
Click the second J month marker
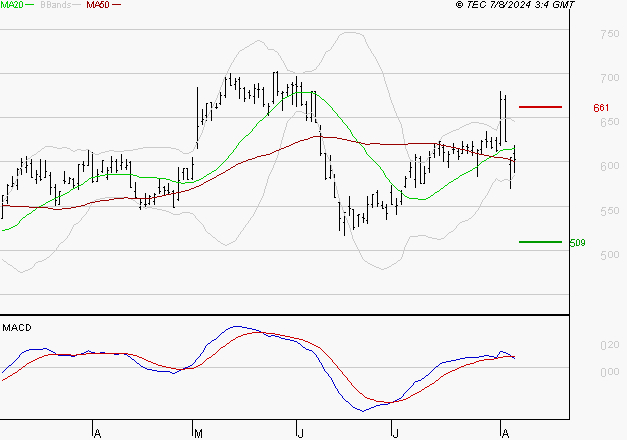click(x=395, y=433)
